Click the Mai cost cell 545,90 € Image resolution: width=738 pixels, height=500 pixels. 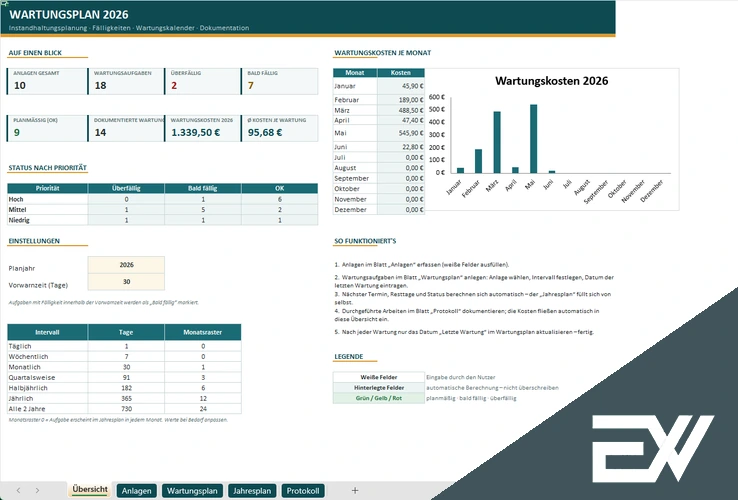pos(401,133)
